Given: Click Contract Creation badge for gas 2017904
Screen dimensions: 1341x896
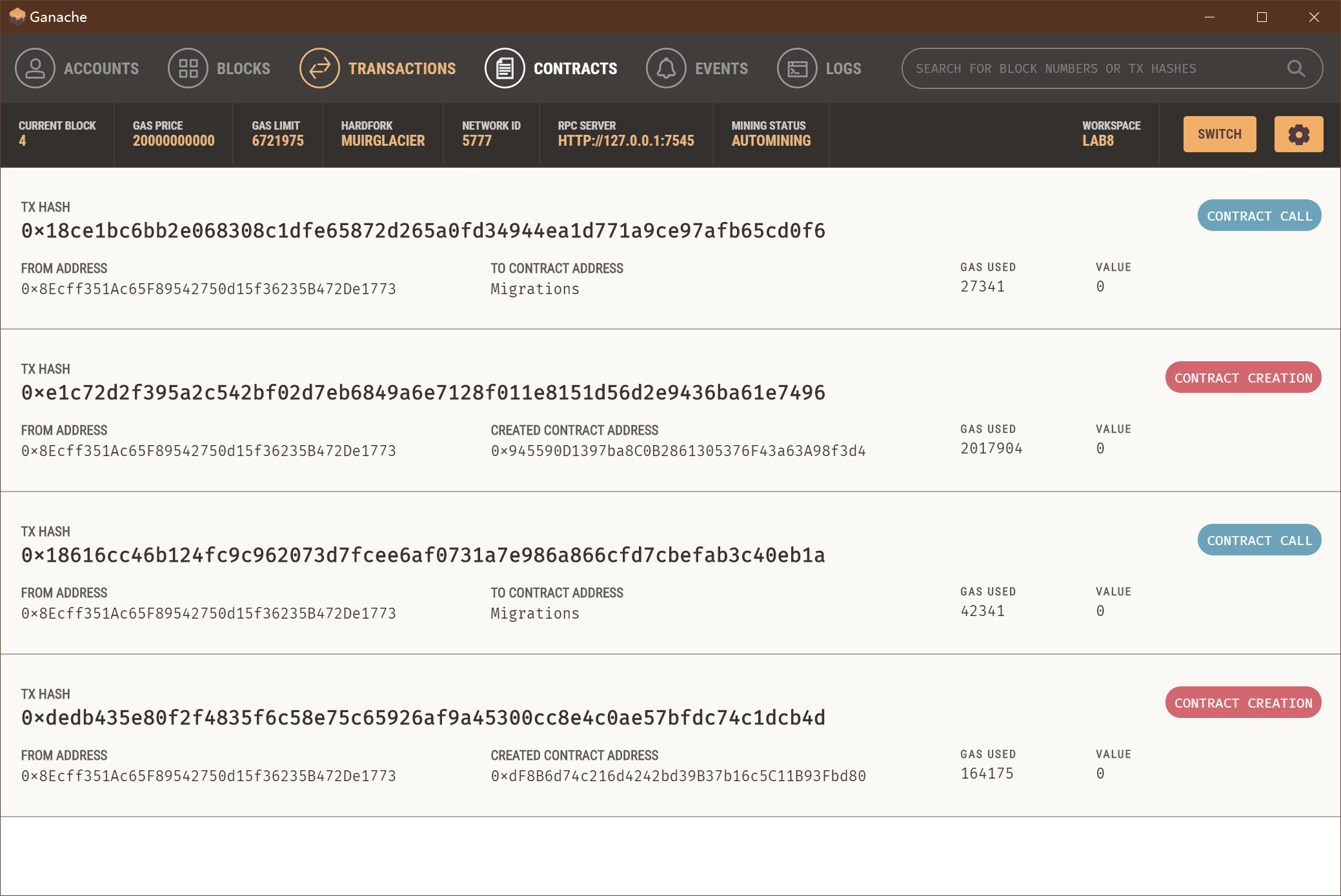Looking at the screenshot, I should tap(1243, 377).
